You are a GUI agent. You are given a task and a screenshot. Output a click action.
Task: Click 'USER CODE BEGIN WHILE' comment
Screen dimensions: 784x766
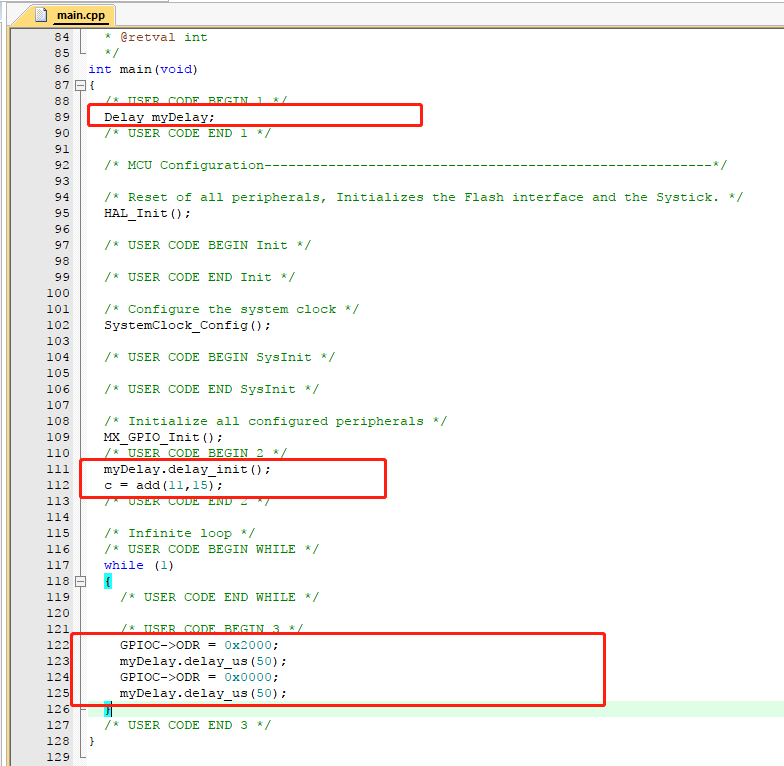pyautogui.click(x=212, y=550)
